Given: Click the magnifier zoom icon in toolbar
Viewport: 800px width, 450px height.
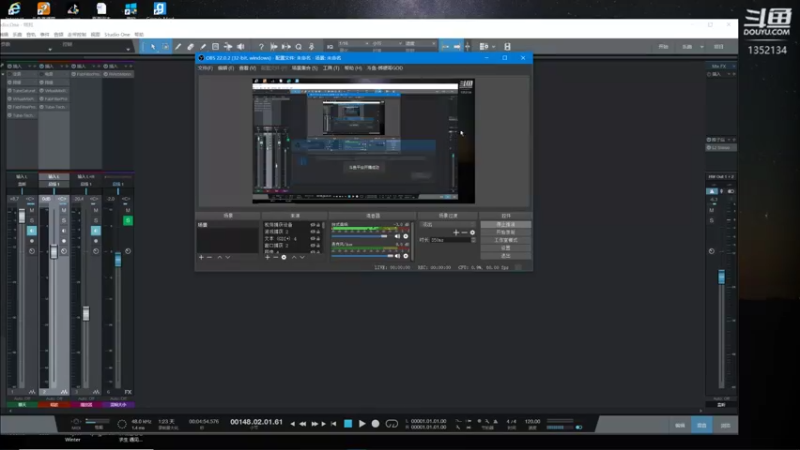Looking at the screenshot, I should 298,46.
